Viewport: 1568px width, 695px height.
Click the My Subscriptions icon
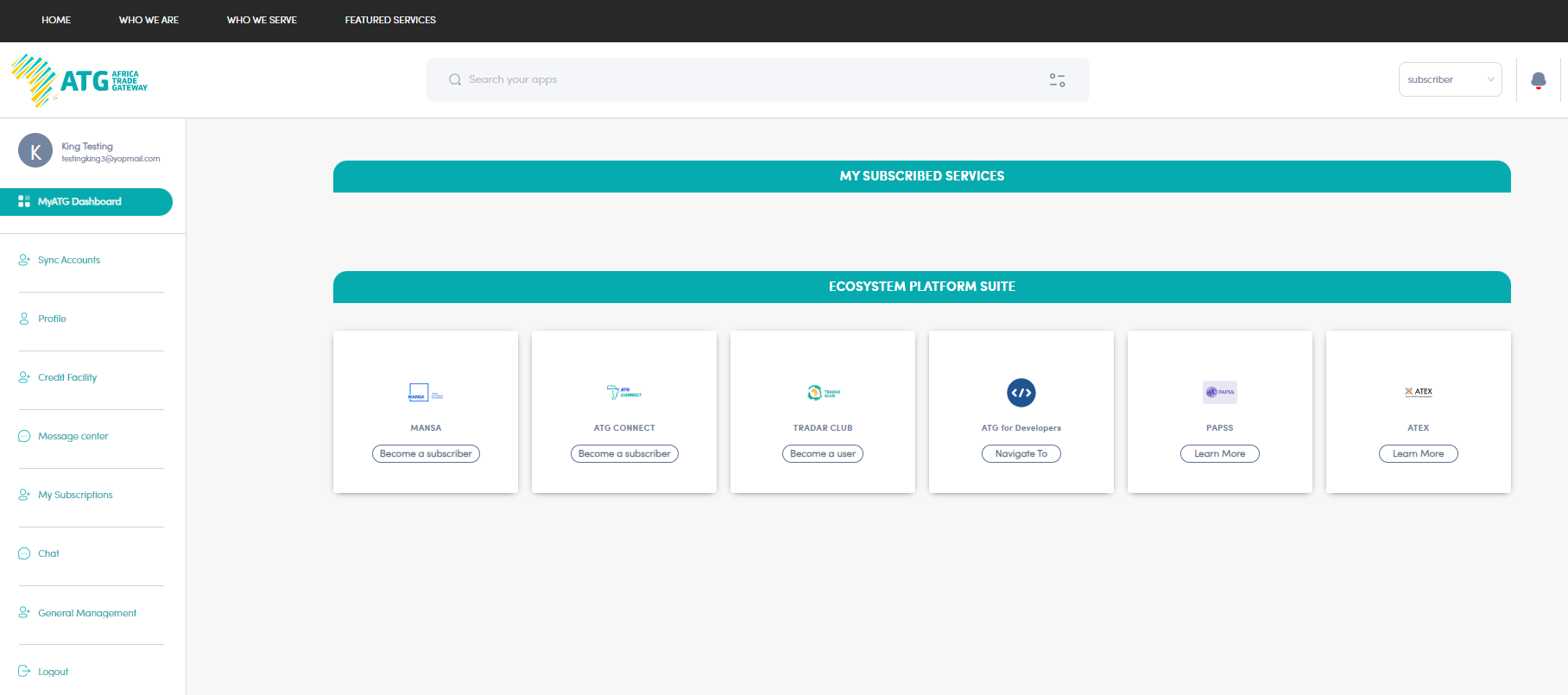24,495
